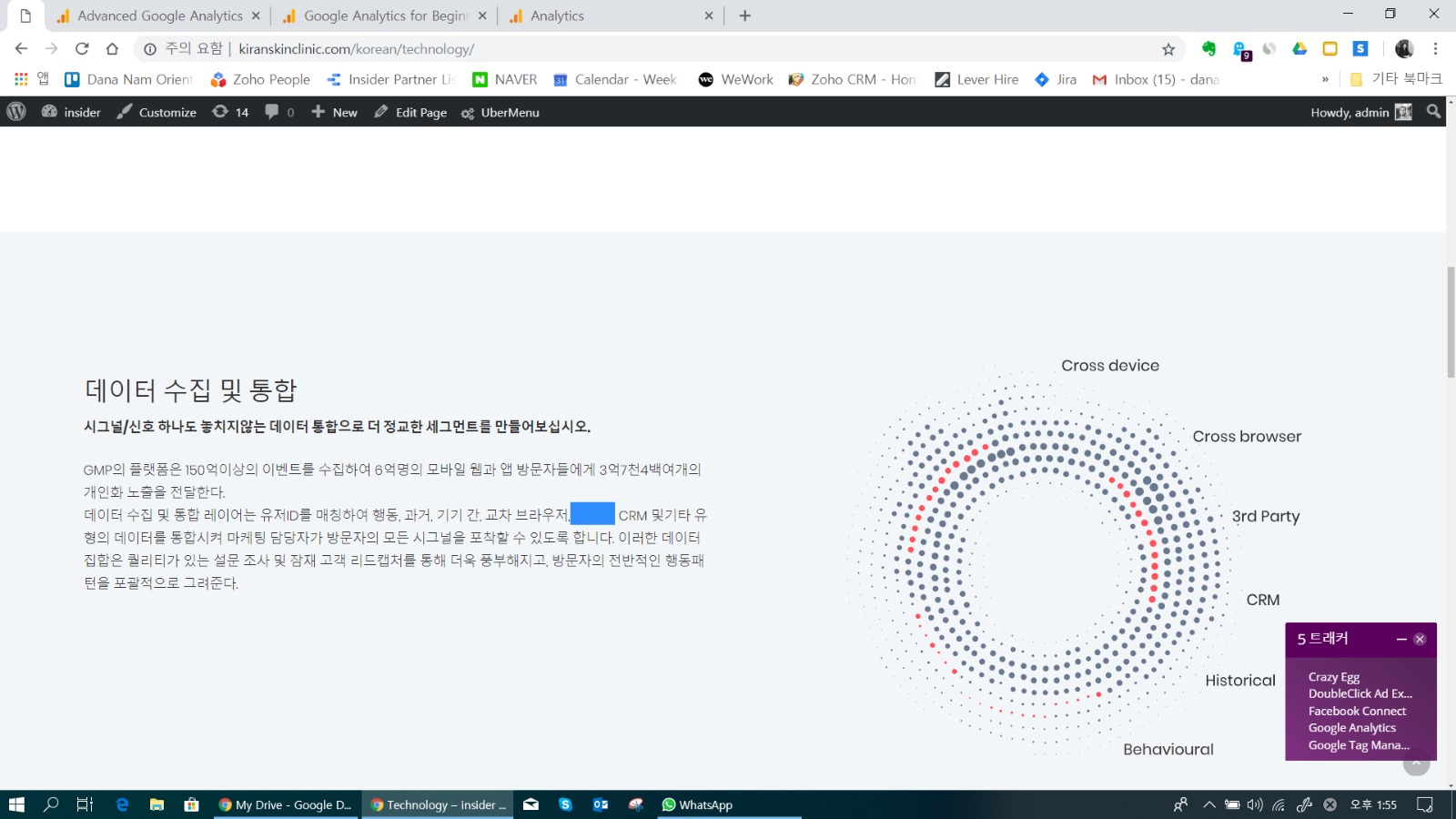Reload the page with the refresh icon
This screenshot has height=819, width=1456.
point(82,49)
